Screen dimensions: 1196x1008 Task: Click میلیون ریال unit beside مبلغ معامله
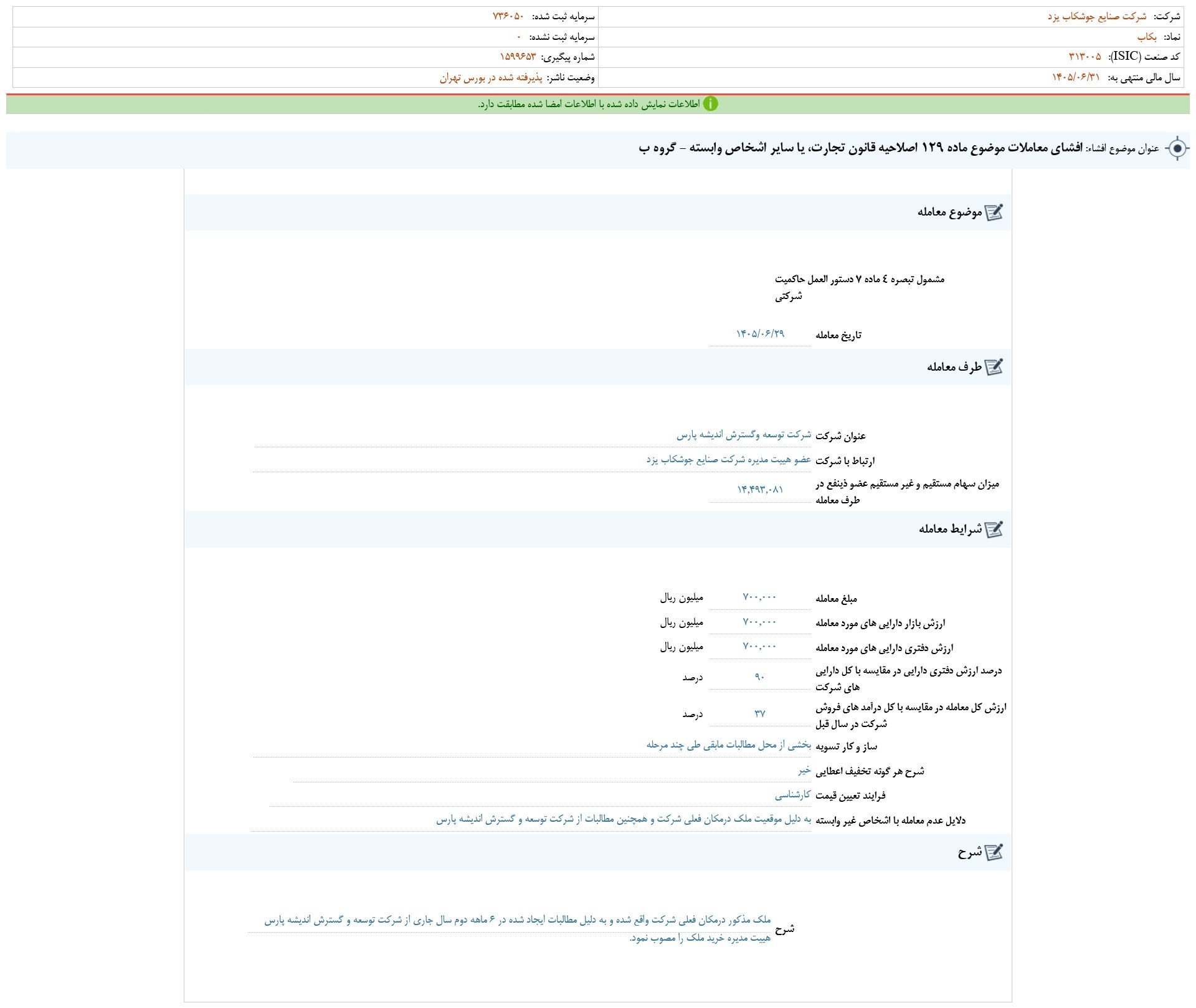(681, 597)
